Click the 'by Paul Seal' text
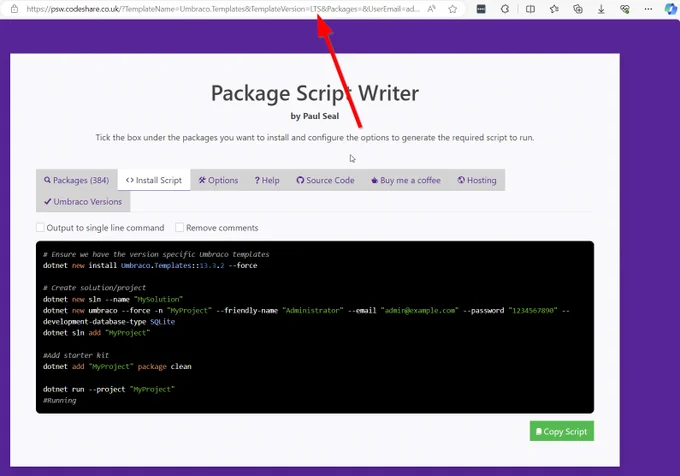Screen dimensions: 680x476 [x=315, y=116]
